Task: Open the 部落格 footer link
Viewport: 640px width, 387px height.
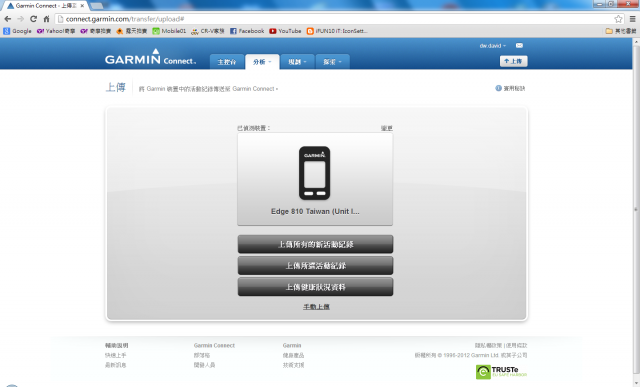Action: pos(202,355)
